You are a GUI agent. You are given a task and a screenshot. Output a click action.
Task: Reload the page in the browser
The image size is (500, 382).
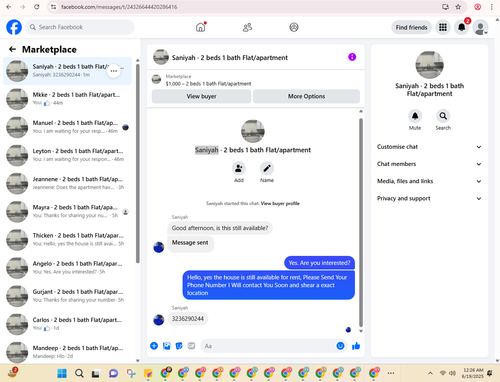pyautogui.click(x=37, y=7)
